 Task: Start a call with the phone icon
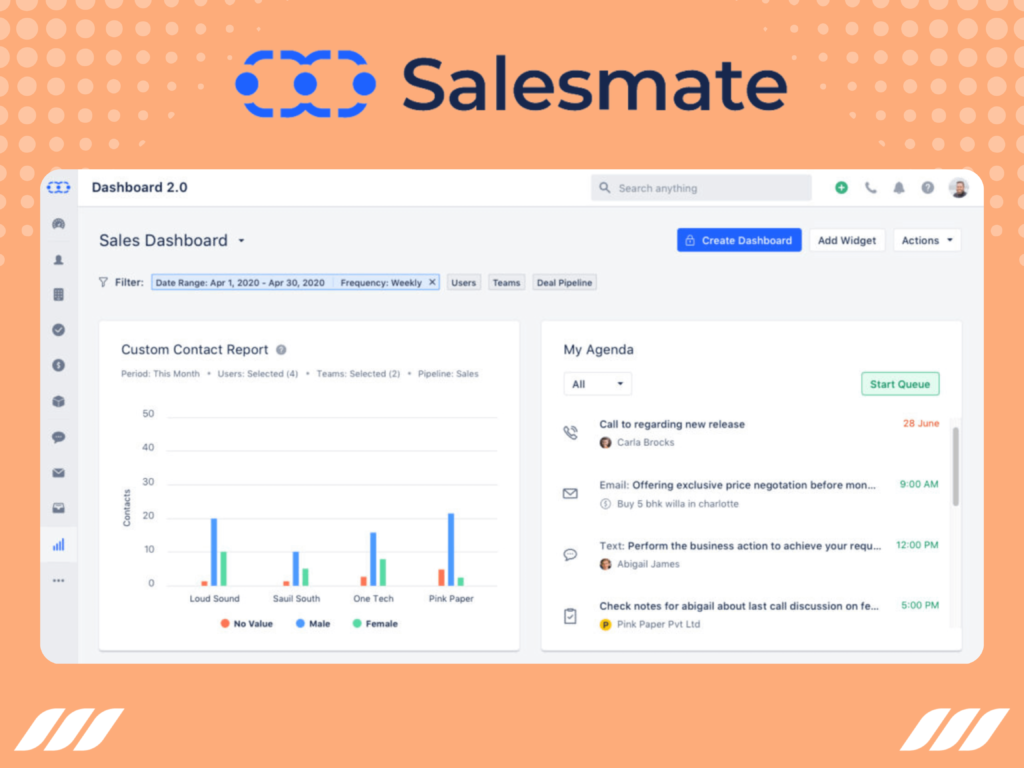tap(870, 187)
